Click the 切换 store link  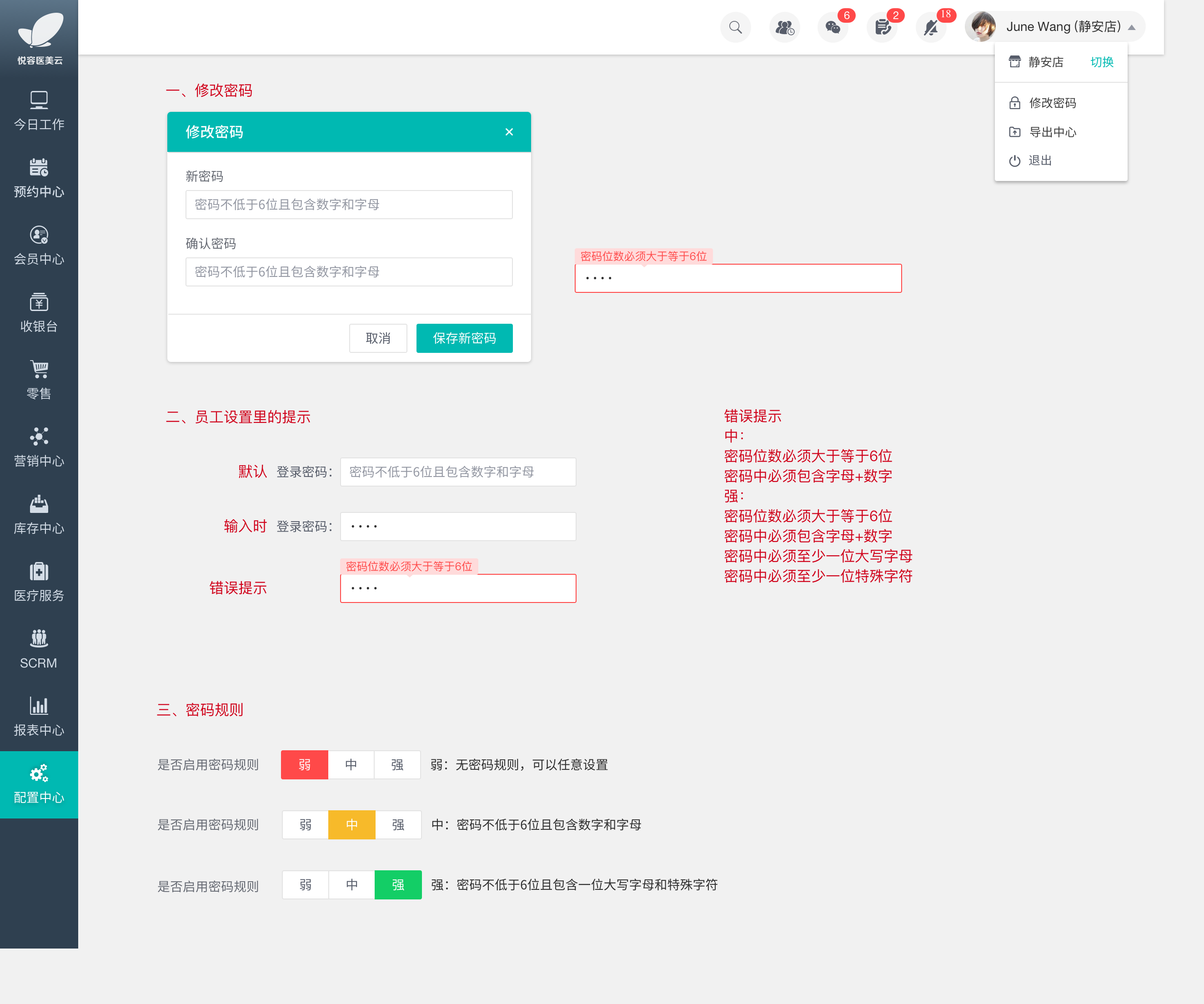point(1101,62)
